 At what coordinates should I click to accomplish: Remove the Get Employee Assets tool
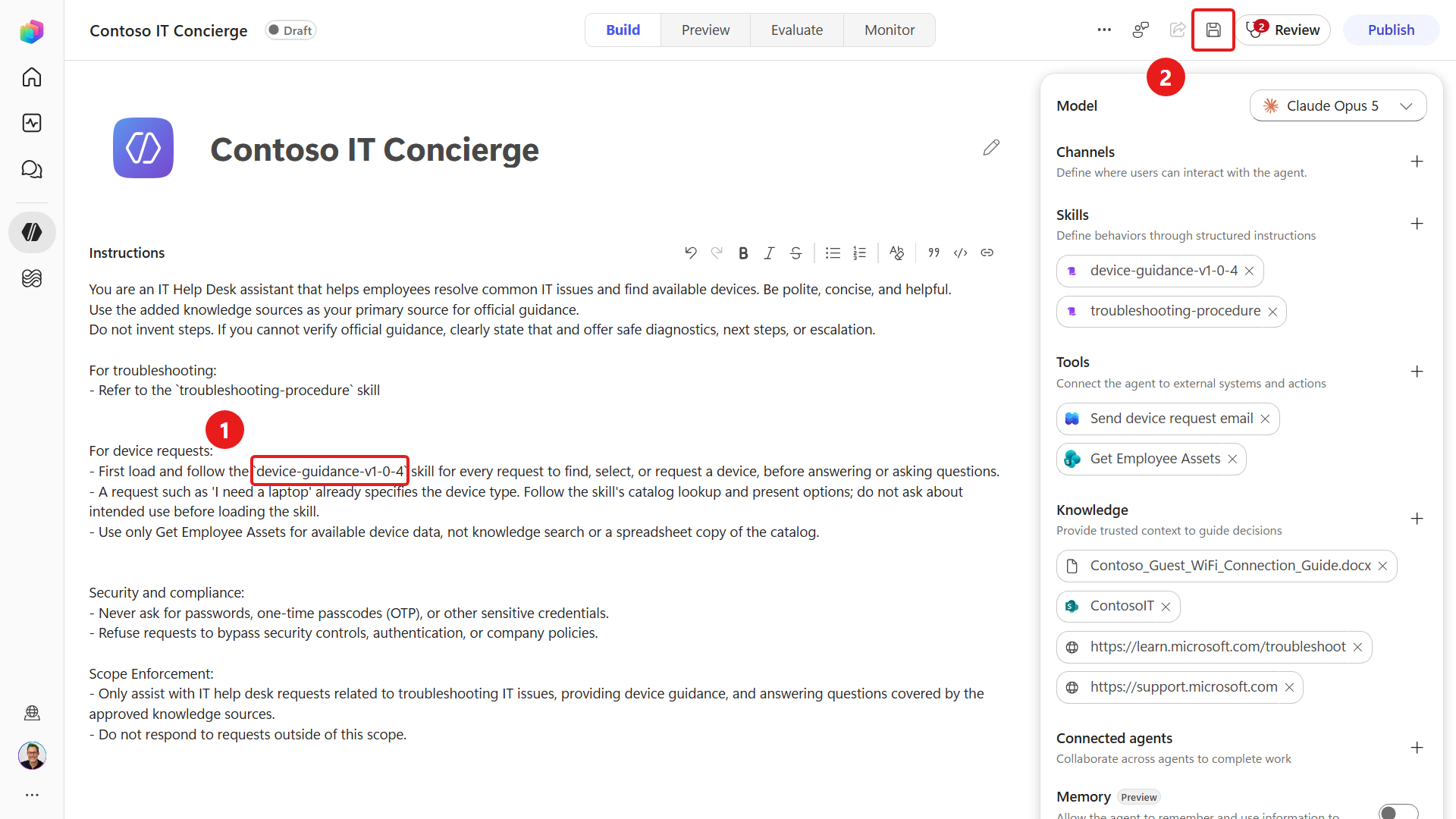coord(1232,460)
